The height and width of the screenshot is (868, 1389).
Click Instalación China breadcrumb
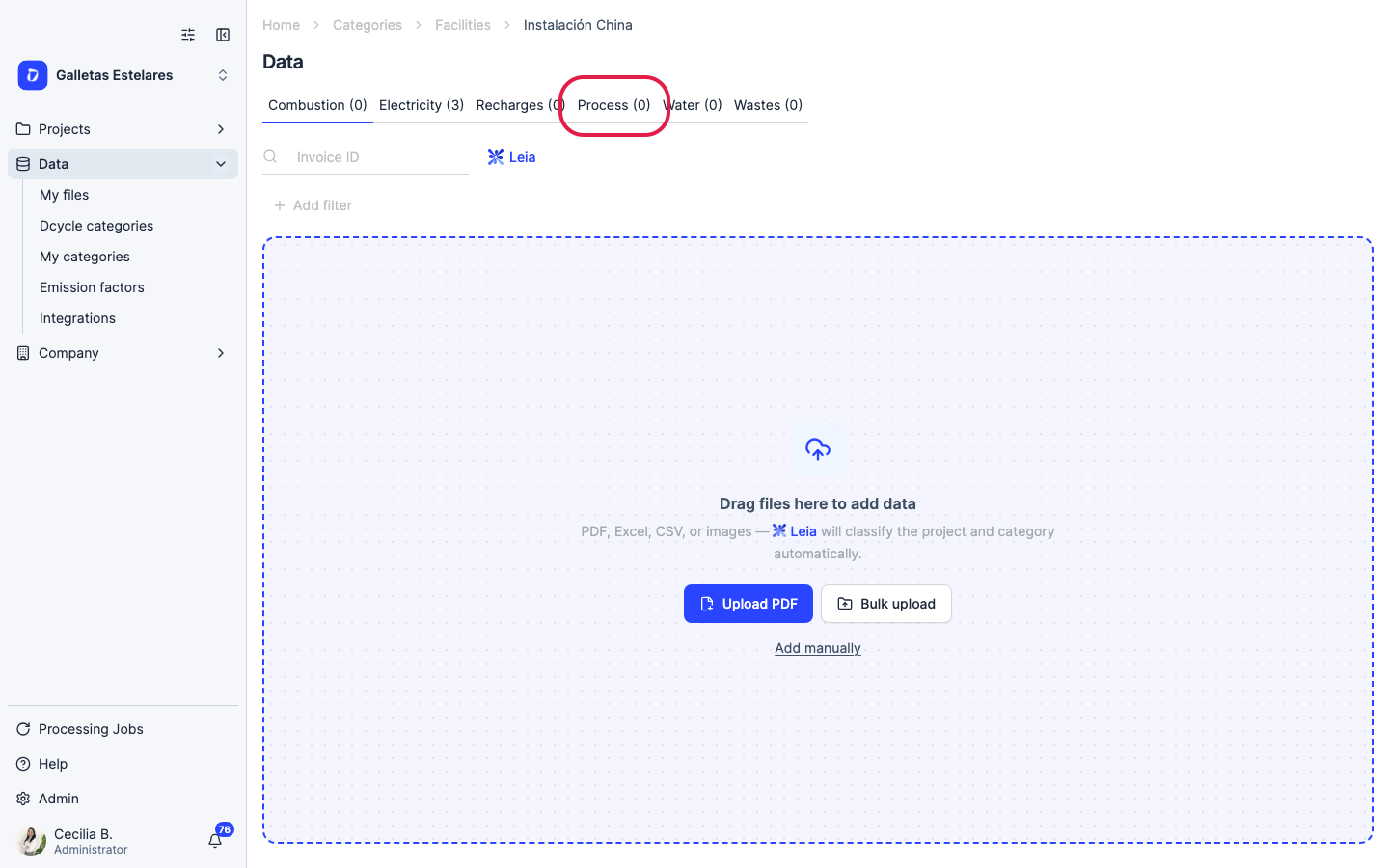pos(578,25)
